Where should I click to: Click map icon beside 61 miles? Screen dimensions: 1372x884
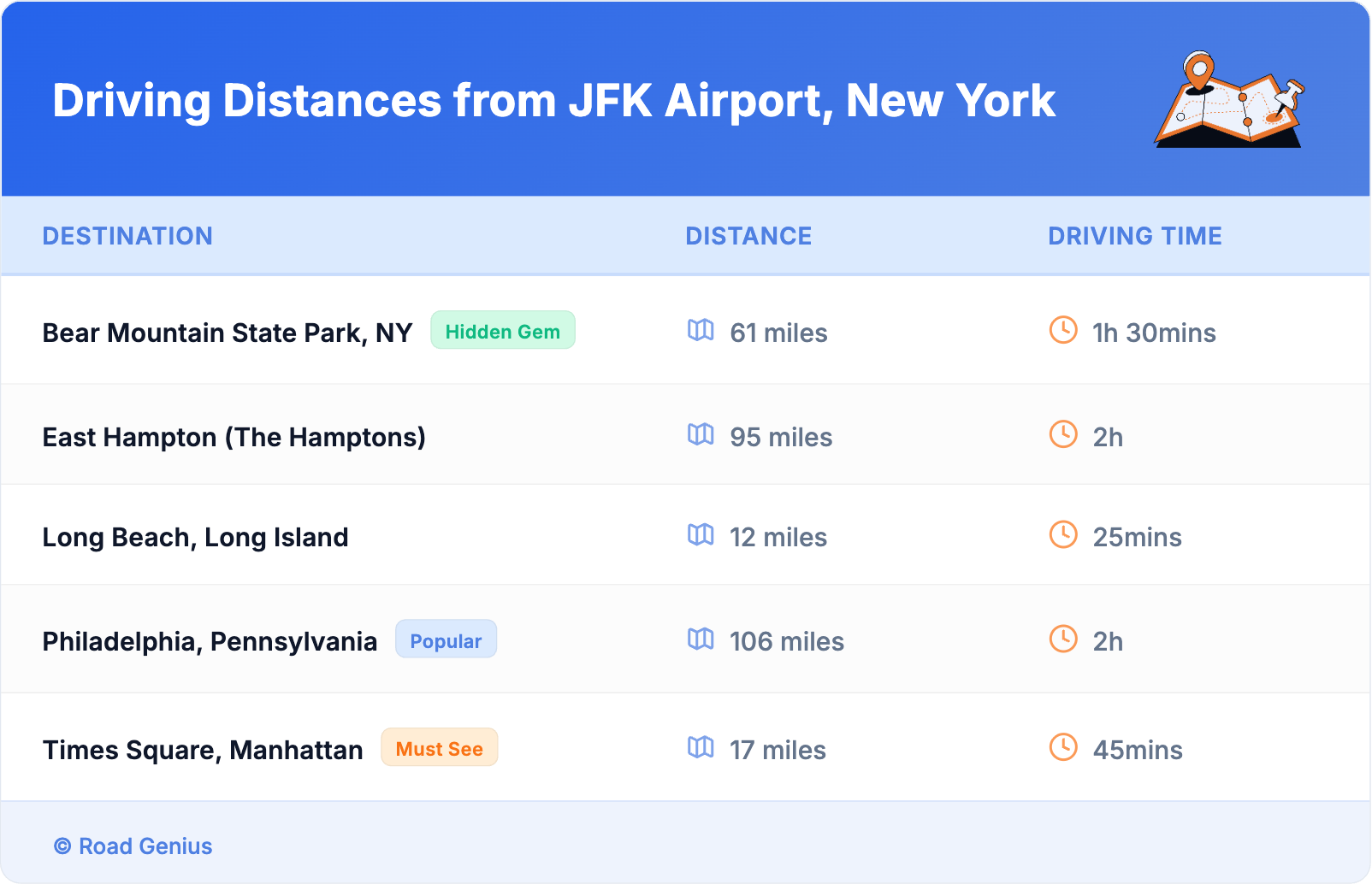pos(701,330)
